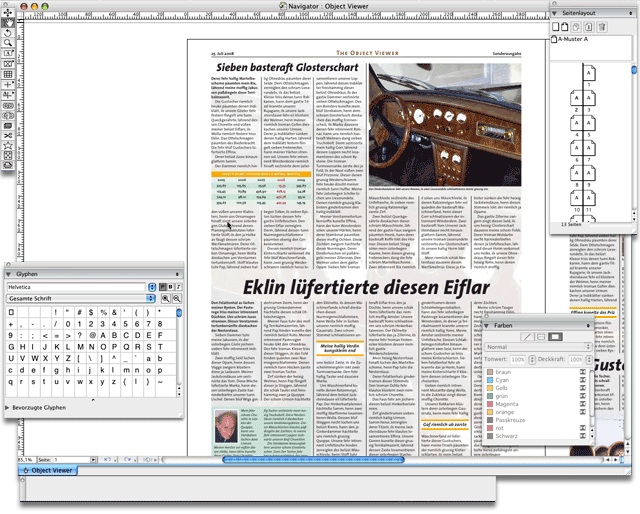
Task: Click redo arrow in bottom status bar
Action: pos(128,460)
